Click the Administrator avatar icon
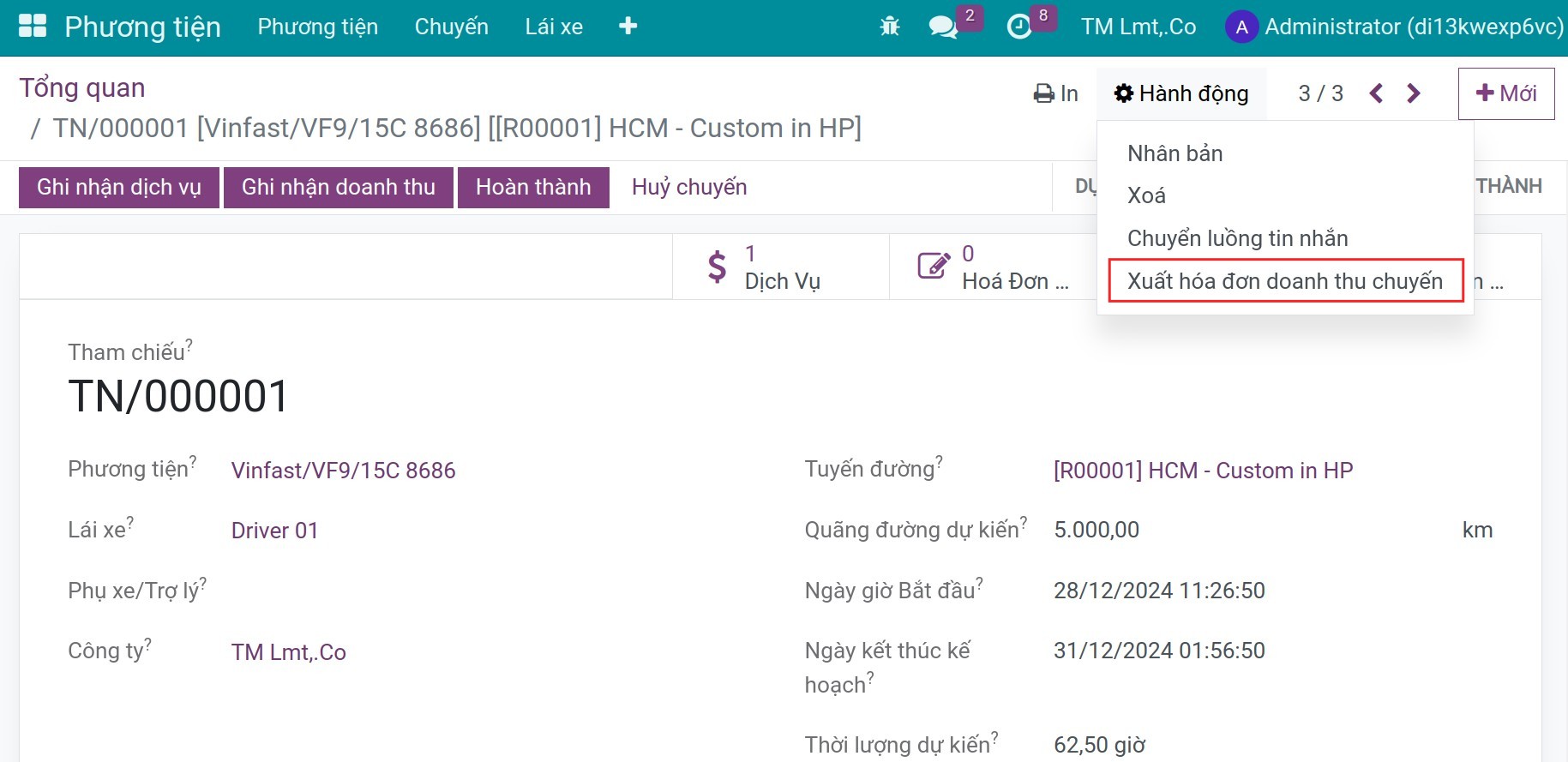 [x=1241, y=27]
